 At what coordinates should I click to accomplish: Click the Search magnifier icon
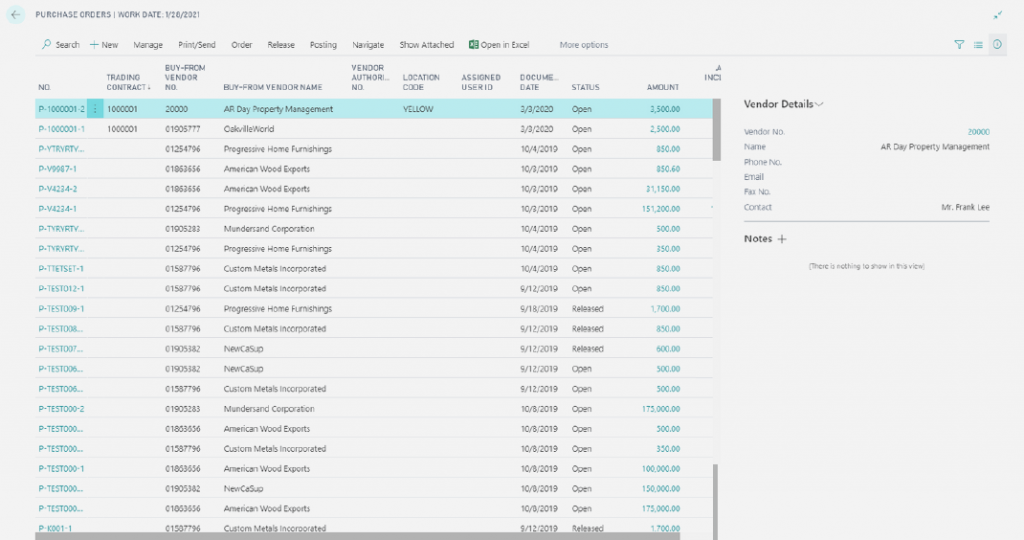[46, 44]
